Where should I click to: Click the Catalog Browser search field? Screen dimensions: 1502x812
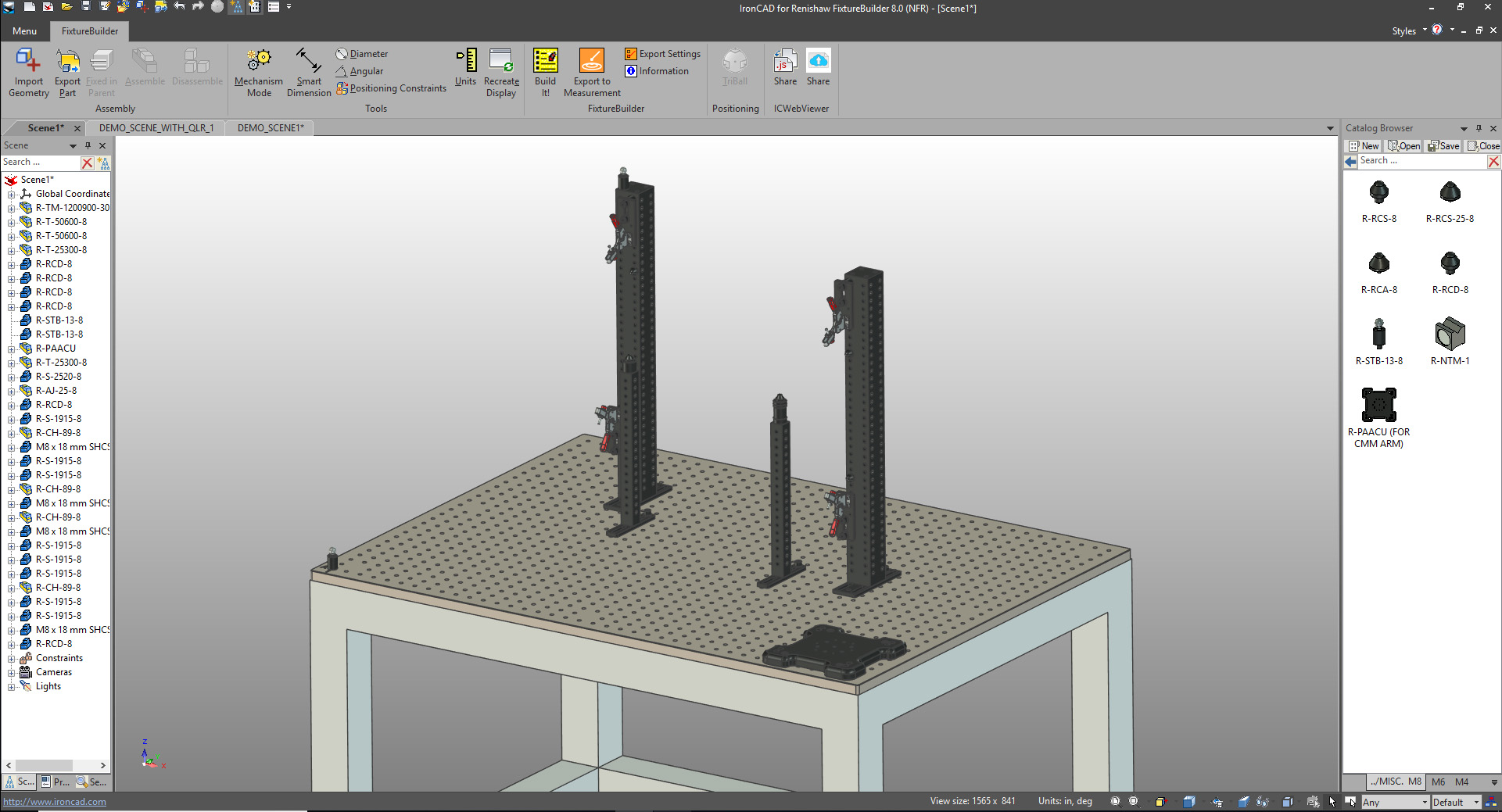point(1422,161)
